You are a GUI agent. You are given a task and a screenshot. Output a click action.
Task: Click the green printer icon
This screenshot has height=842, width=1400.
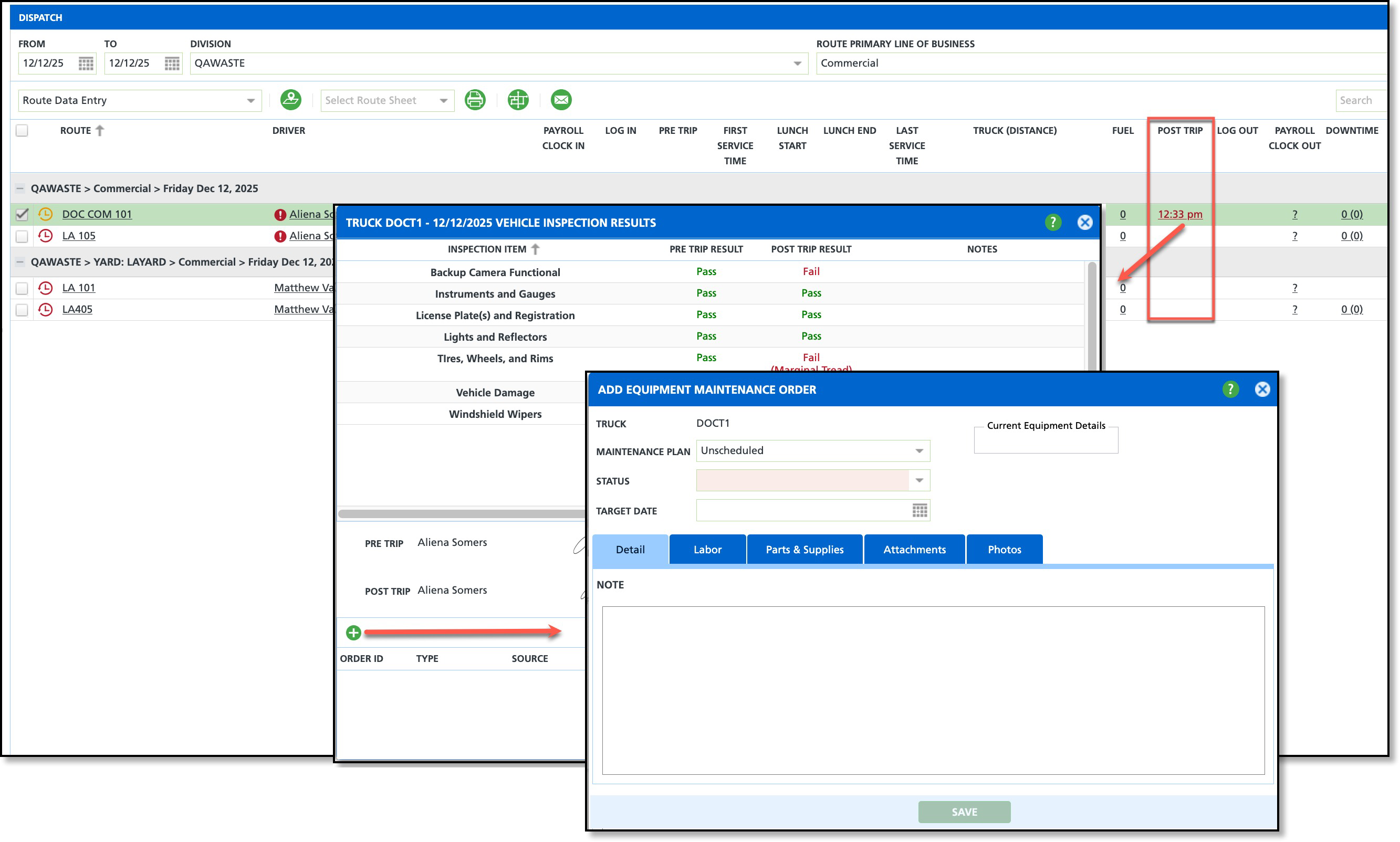475,100
